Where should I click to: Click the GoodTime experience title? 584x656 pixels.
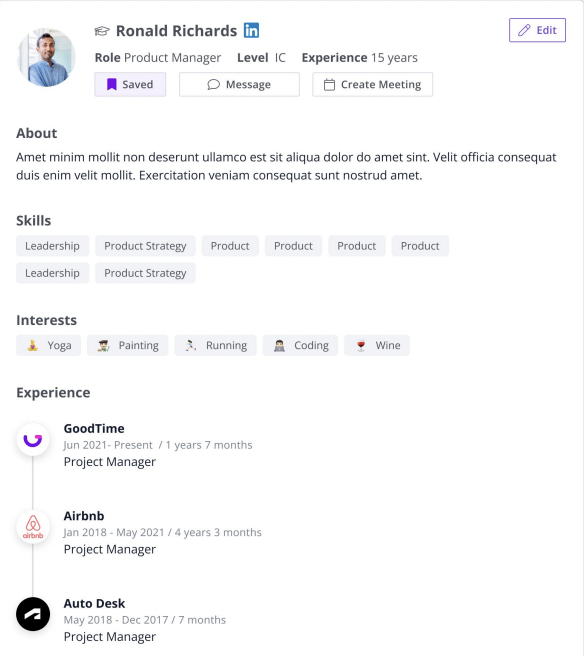click(94, 428)
